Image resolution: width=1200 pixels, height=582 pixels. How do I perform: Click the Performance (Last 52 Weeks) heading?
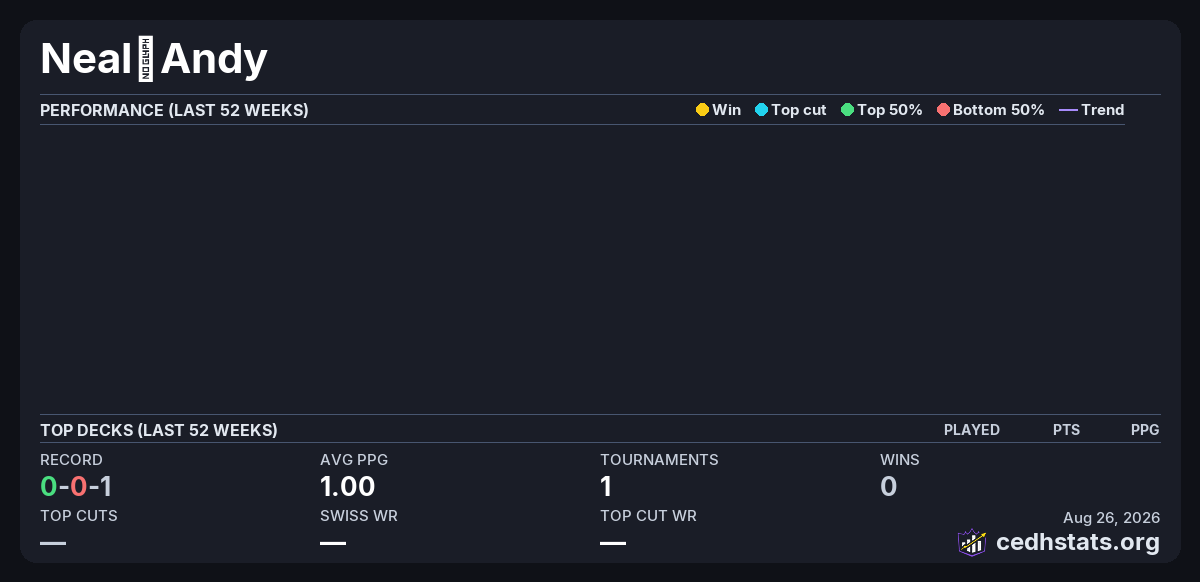(174, 110)
